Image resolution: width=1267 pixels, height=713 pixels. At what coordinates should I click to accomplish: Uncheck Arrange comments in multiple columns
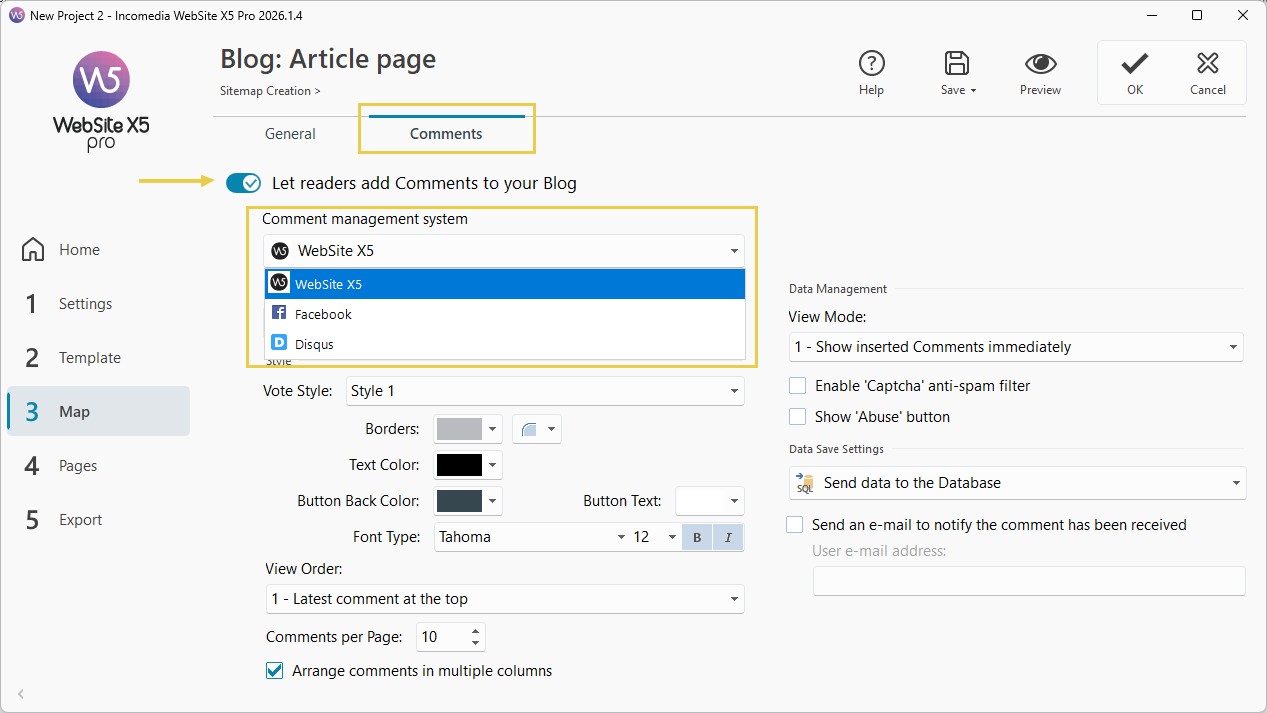pyautogui.click(x=274, y=671)
